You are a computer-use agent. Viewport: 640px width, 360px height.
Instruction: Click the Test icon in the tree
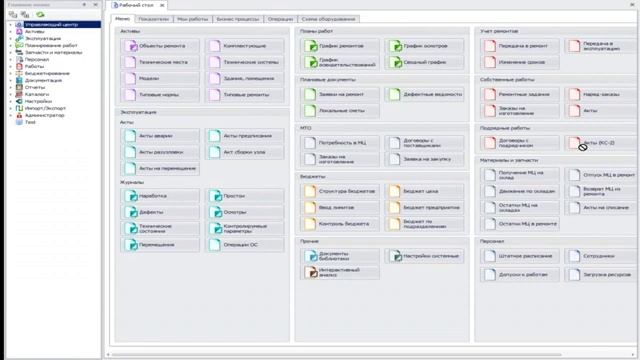coord(19,122)
